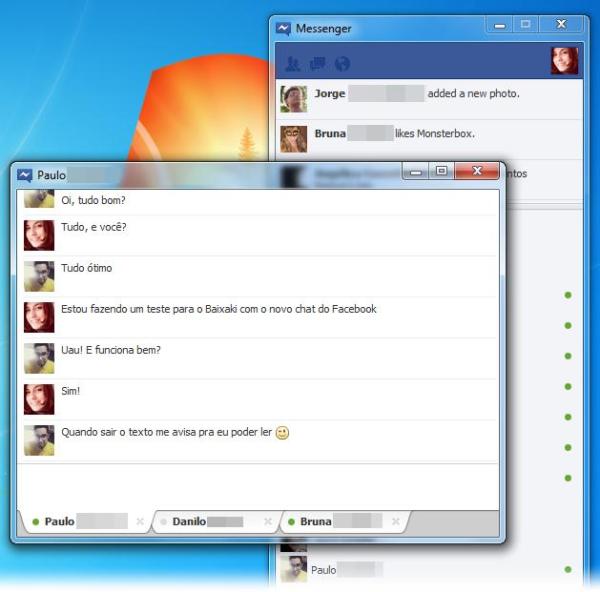Screen dimensions: 600x592
Task: Close the Bruna chat tab
Action: (396, 522)
